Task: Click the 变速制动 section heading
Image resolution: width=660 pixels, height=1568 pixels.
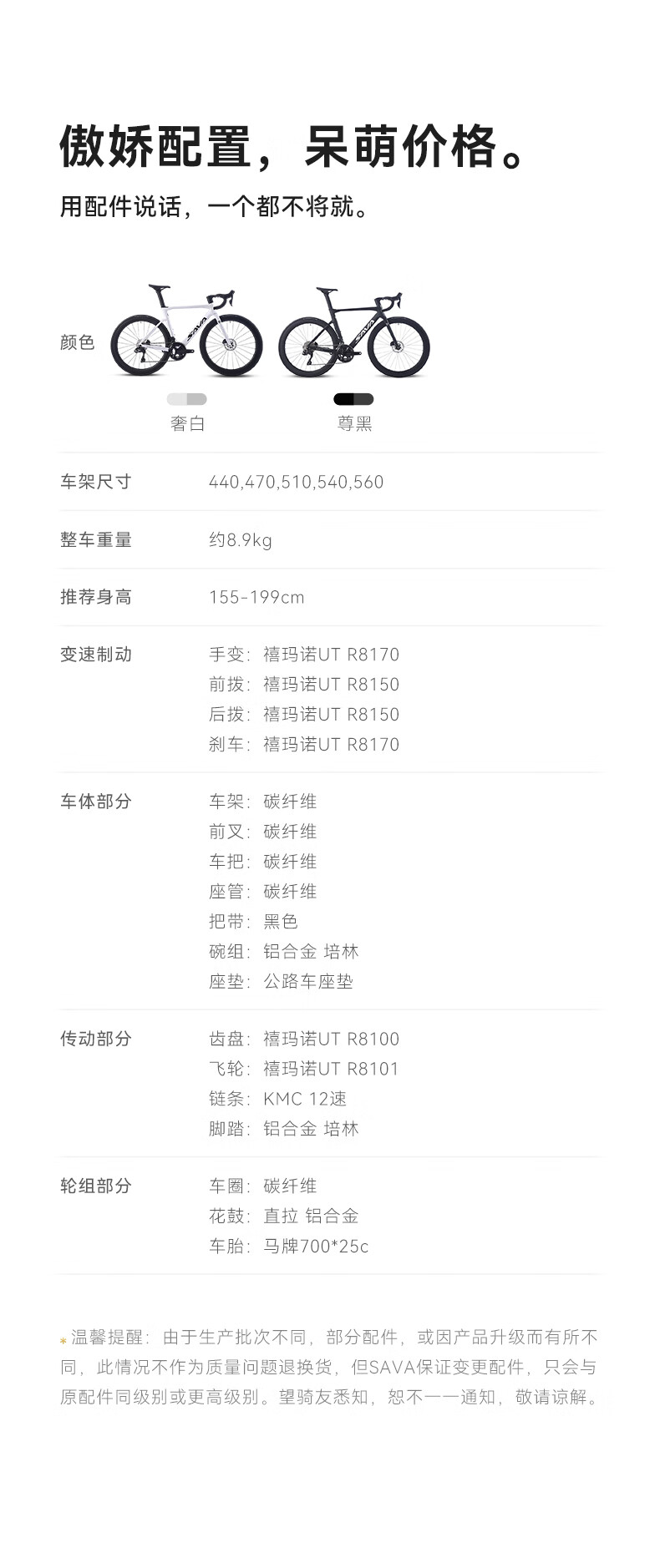Action: pos(95,655)
